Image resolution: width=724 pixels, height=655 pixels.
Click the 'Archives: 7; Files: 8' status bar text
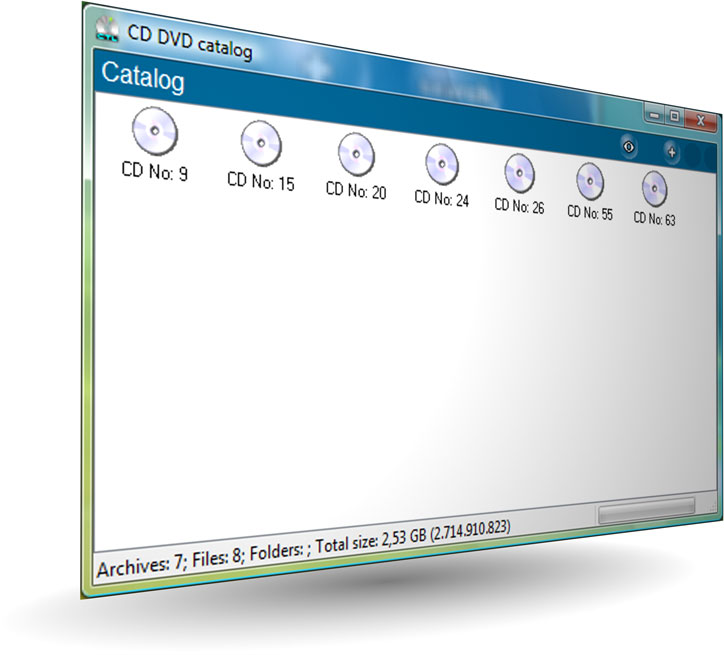pos(170,563)
